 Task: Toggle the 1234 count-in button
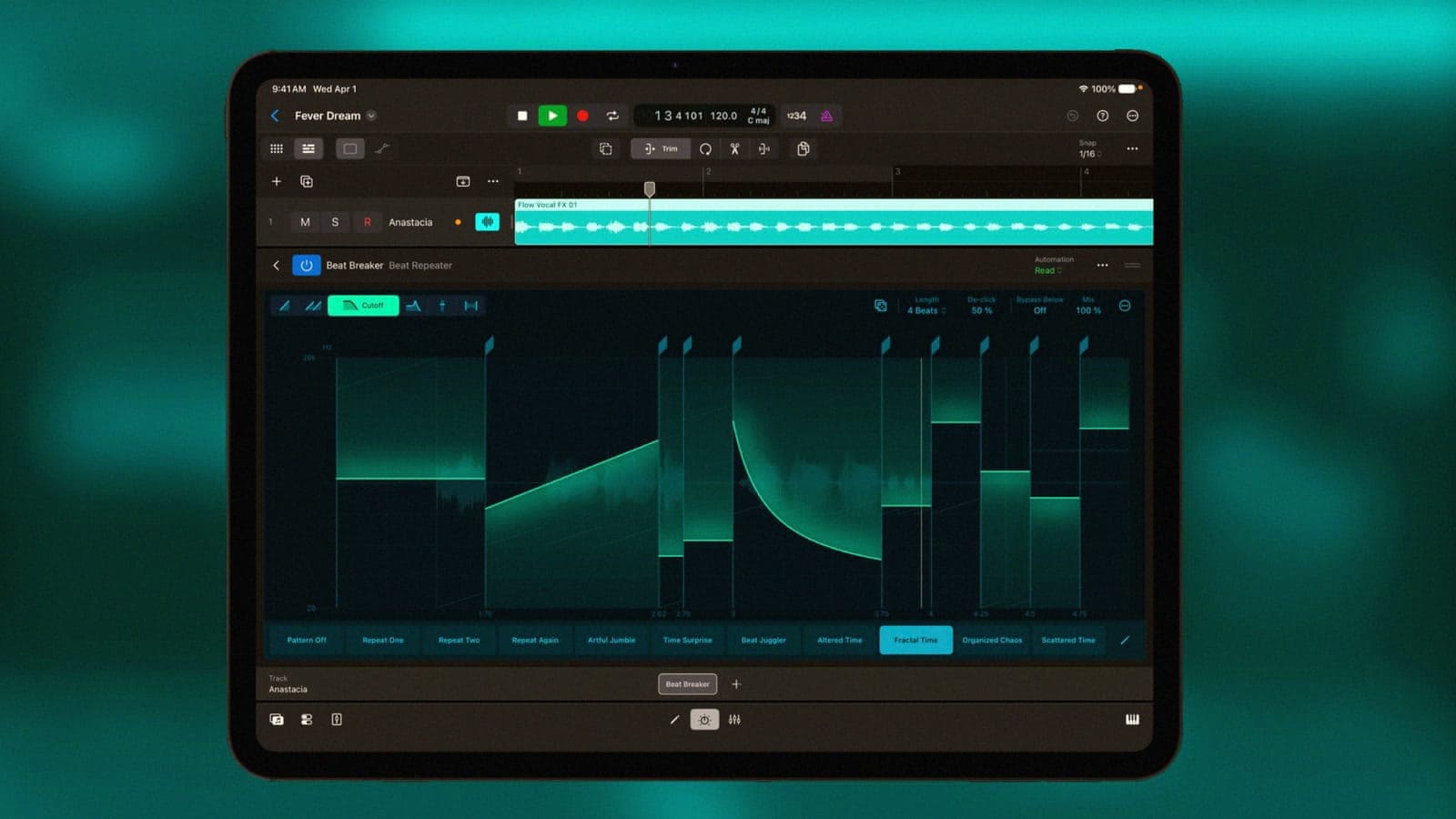[x=796, y=116]
